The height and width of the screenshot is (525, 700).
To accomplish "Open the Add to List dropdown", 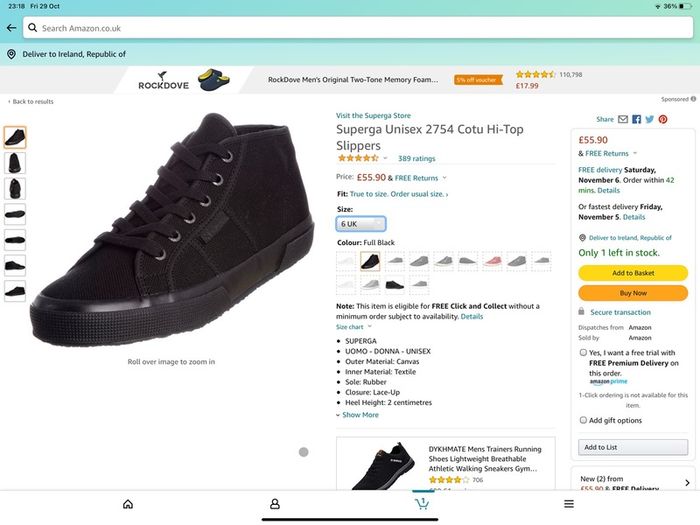I will click(633, 447).
